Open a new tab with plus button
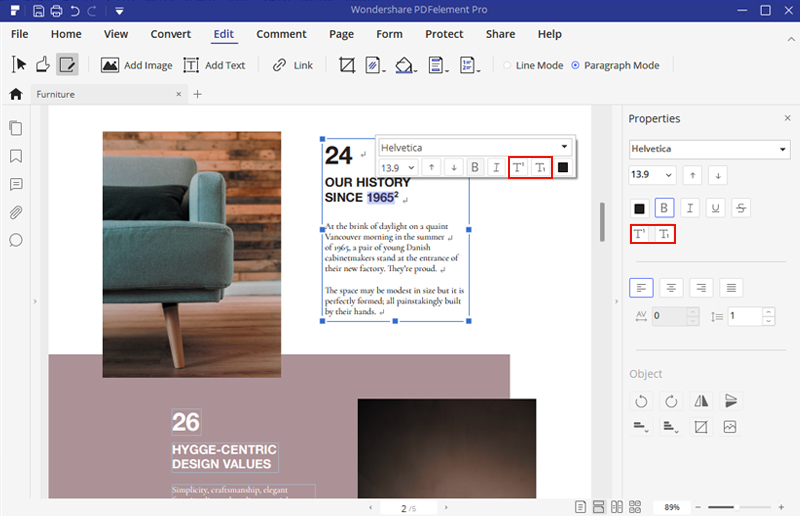 pyautogui.click(x=197, y=94)
